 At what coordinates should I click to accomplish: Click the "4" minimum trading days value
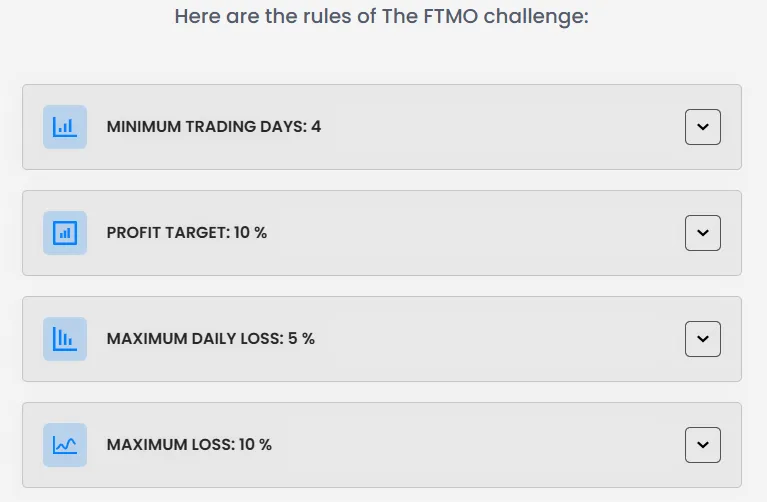pyautogui.click(x=316, y=127)
